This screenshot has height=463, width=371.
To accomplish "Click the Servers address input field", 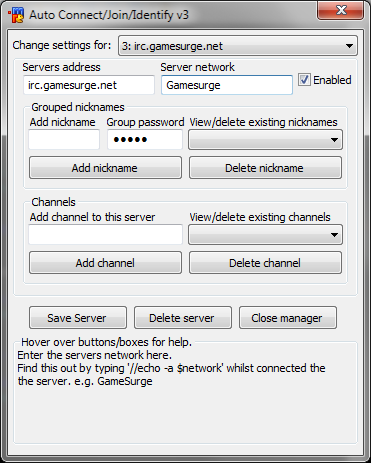I will tap(89, 85).
